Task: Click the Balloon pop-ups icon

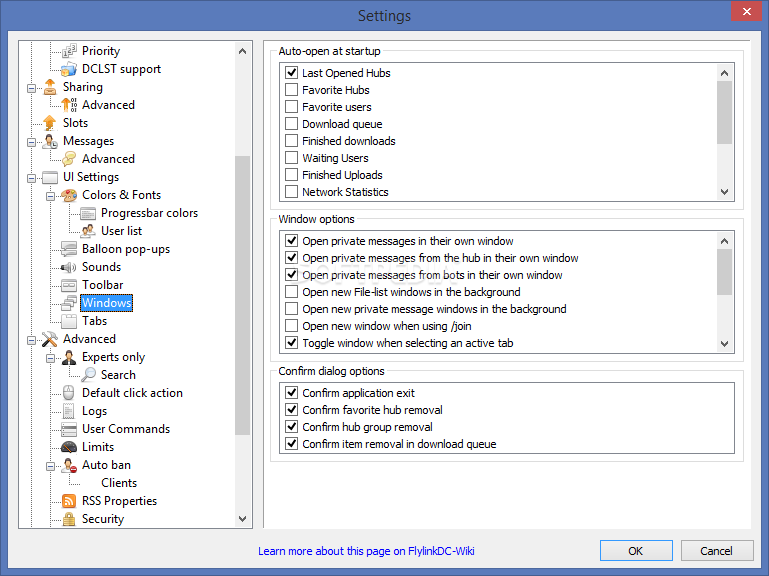Action: click(x=69, y=249)
